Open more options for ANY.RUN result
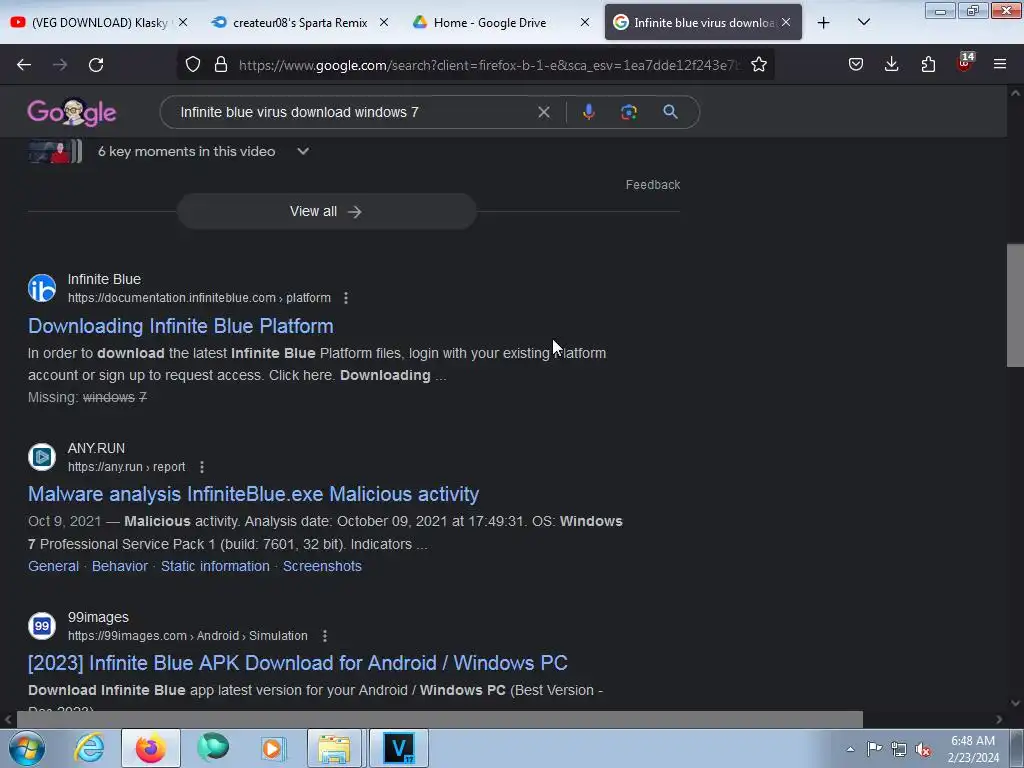 click(202, 467)
